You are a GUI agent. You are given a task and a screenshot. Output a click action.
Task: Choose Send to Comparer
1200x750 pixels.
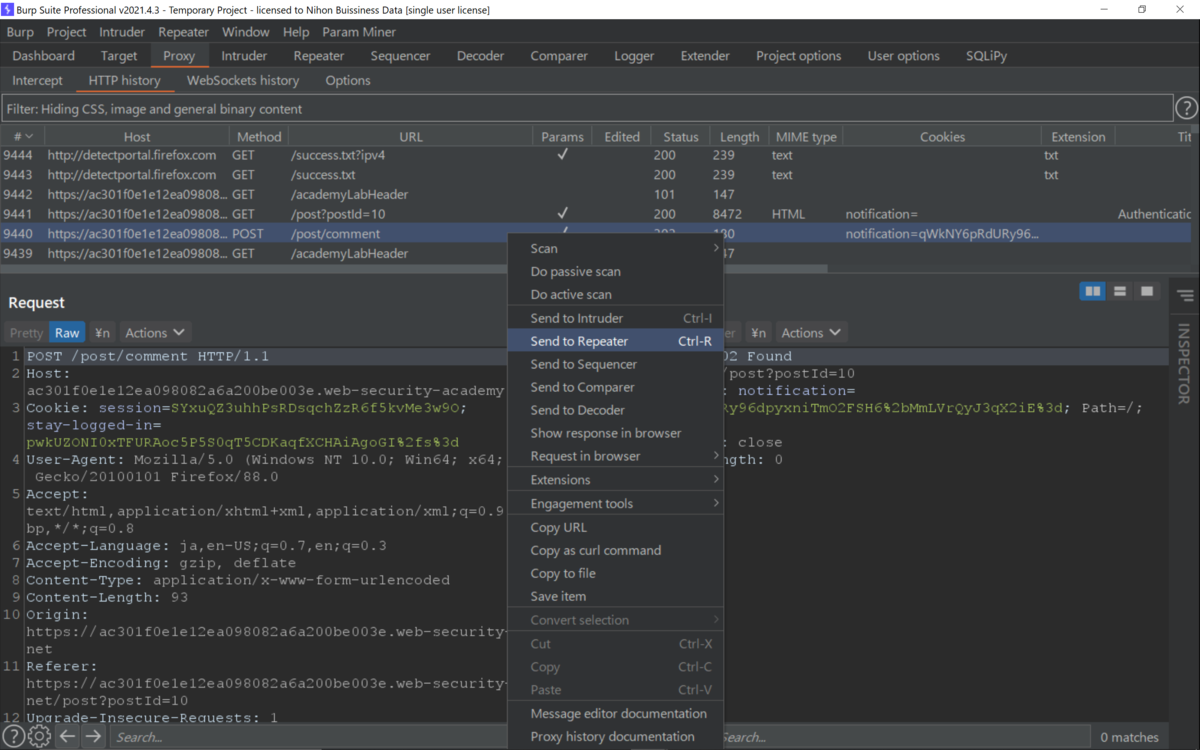[616, 387]
